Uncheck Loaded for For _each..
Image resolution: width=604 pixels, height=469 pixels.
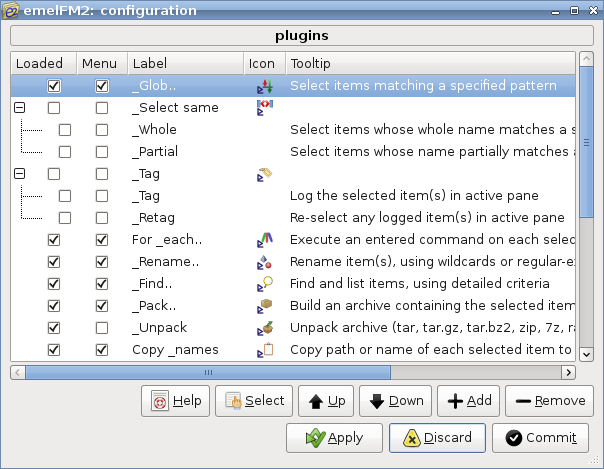click(x=54, y=240)
